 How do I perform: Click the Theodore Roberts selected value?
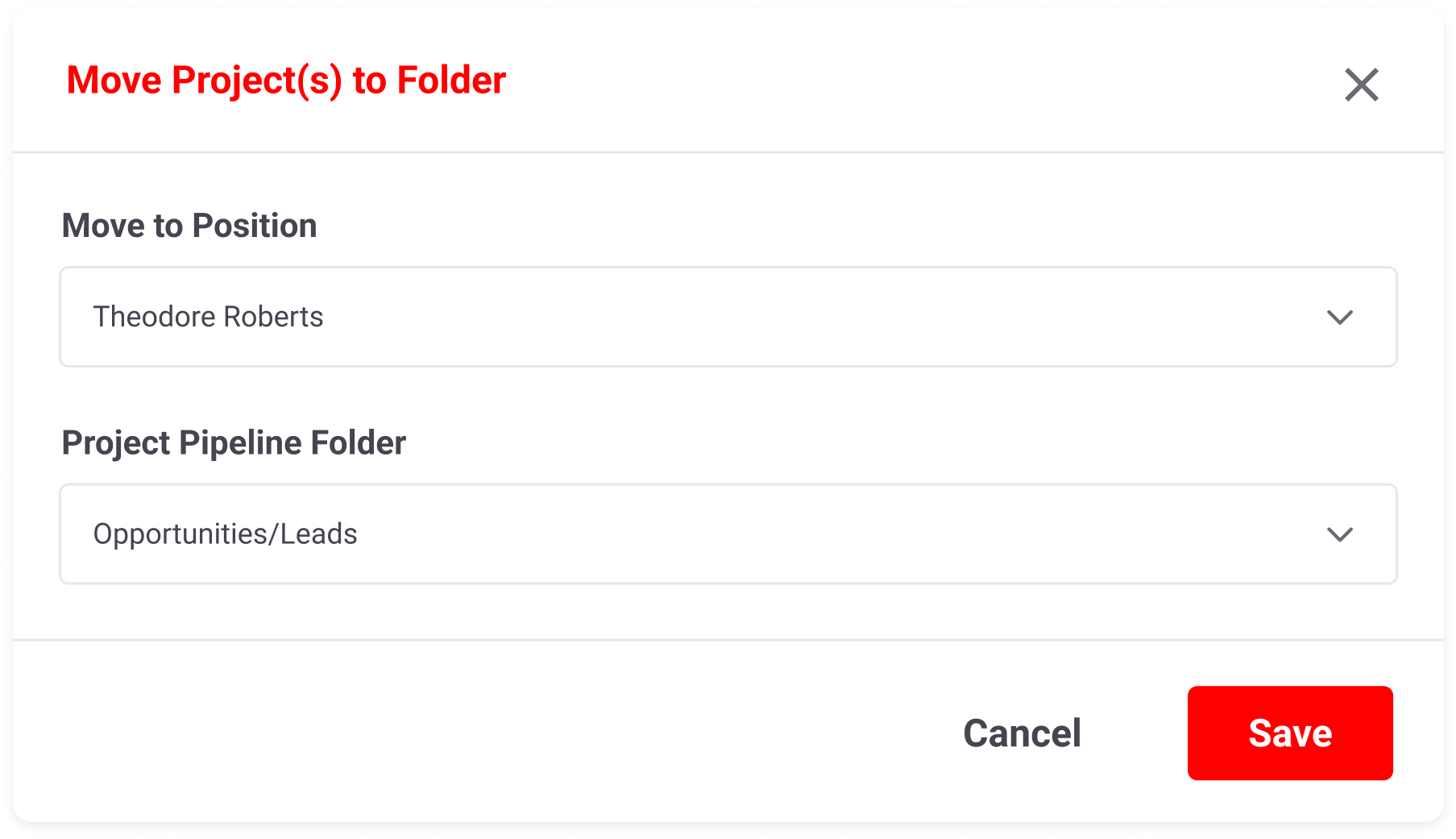pyautogui.click(x=208, y=317)
